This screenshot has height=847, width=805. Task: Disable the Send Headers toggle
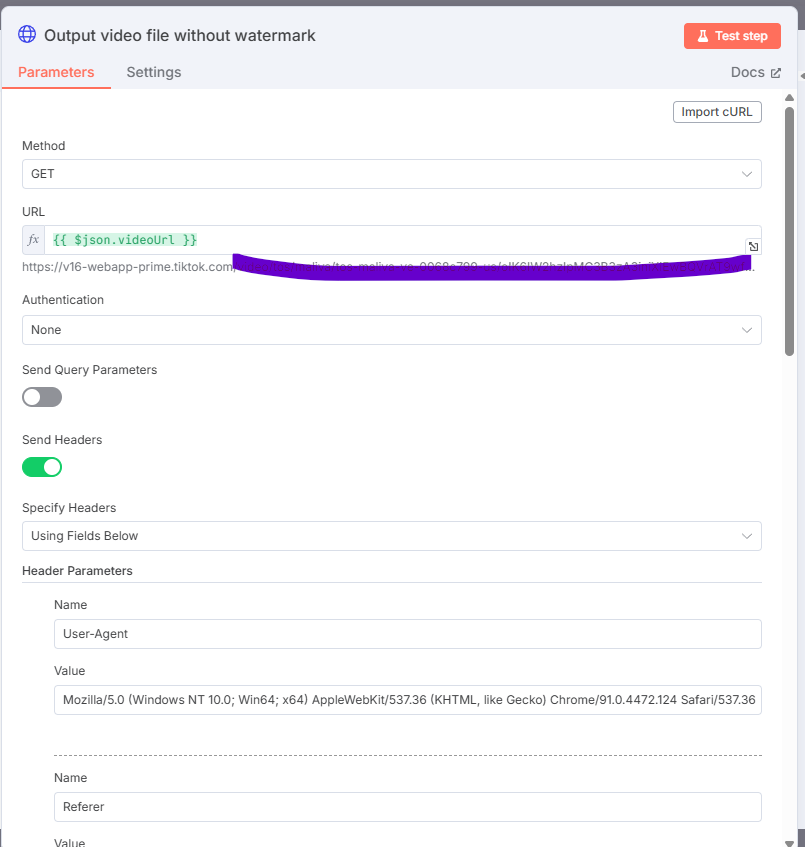click(42, 467)
